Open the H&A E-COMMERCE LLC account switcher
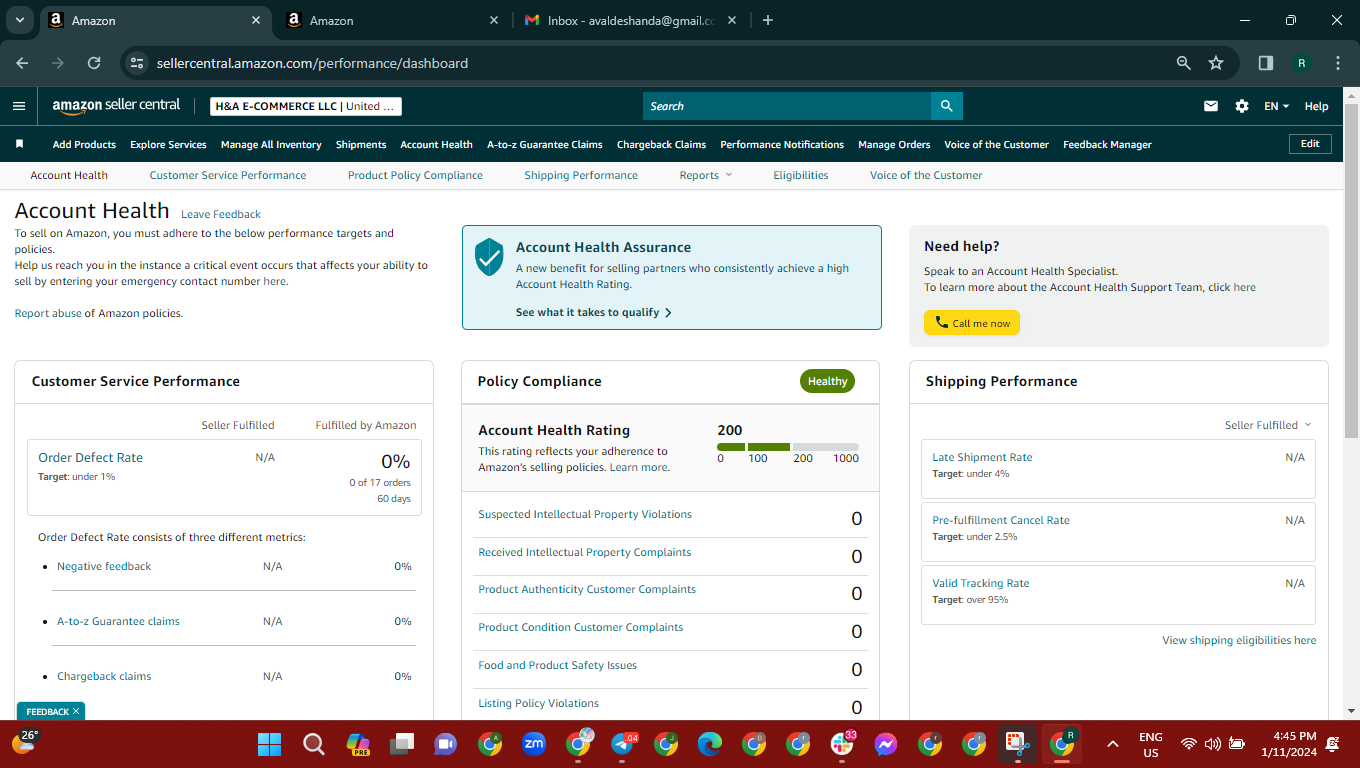 coord(306,106)
